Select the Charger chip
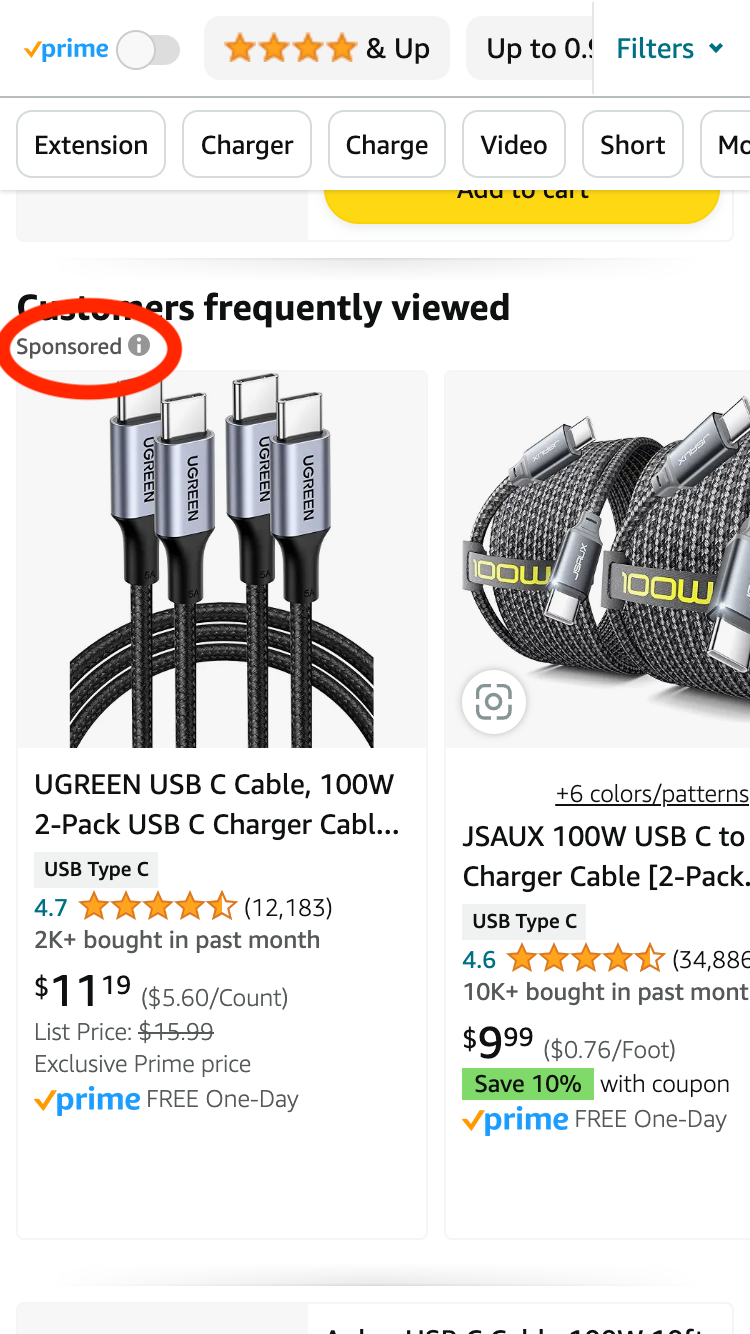 coord(247,145)
